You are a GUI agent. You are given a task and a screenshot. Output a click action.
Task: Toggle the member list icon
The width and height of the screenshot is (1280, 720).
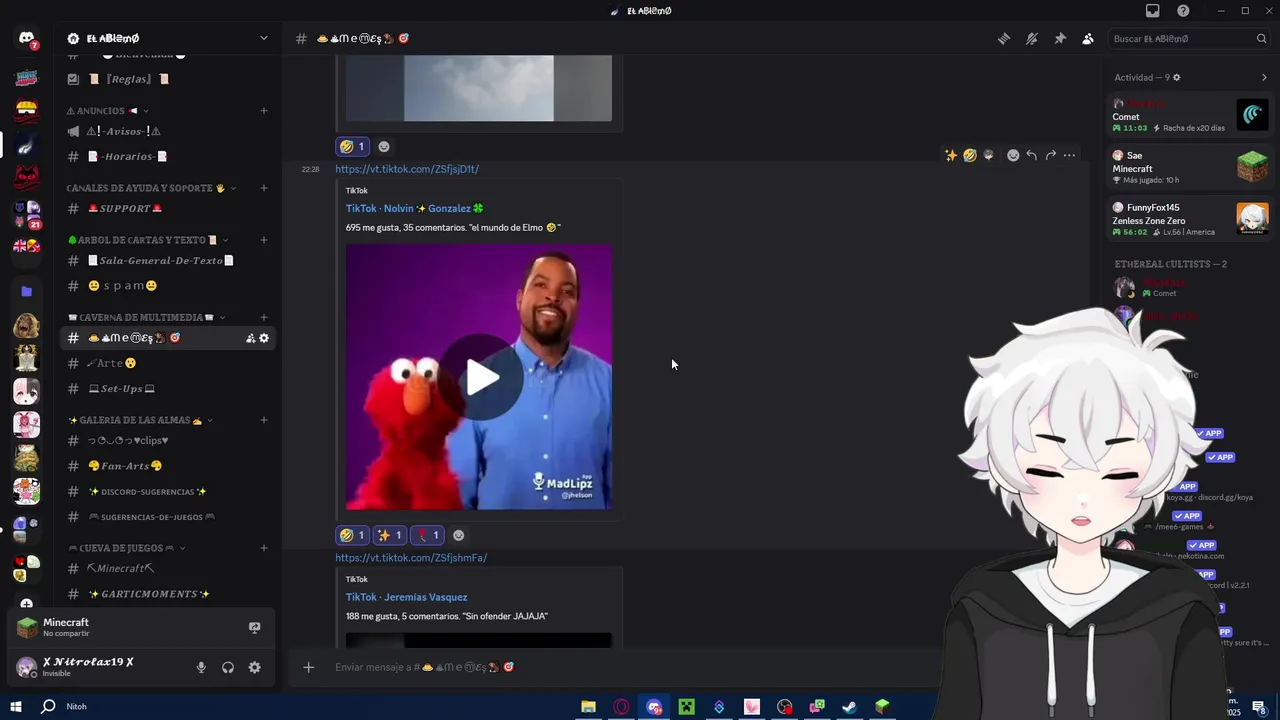[x=1088, y=39]
